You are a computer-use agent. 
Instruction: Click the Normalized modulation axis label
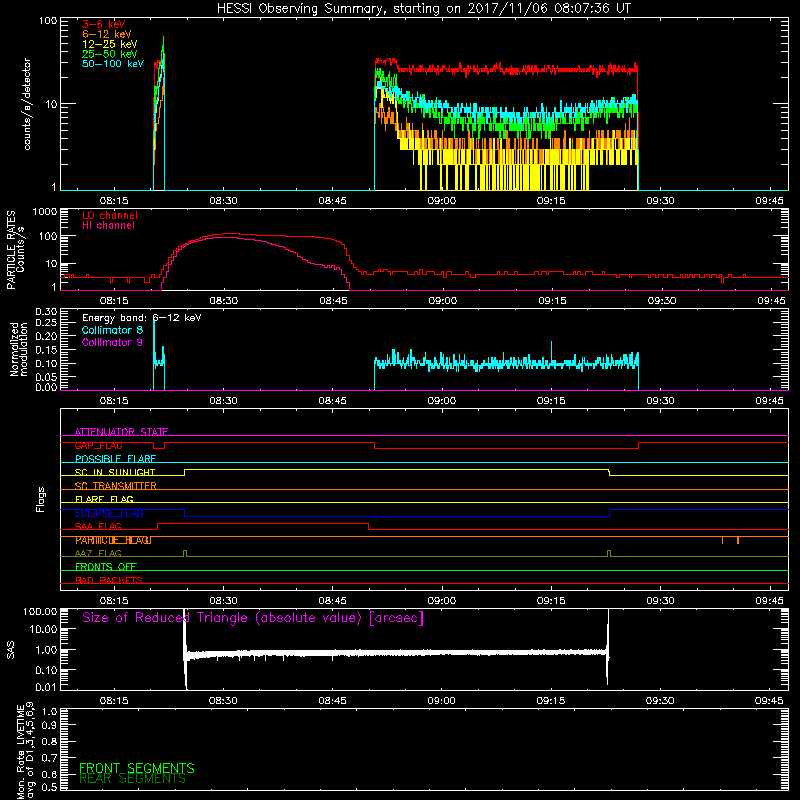[18, 349]
